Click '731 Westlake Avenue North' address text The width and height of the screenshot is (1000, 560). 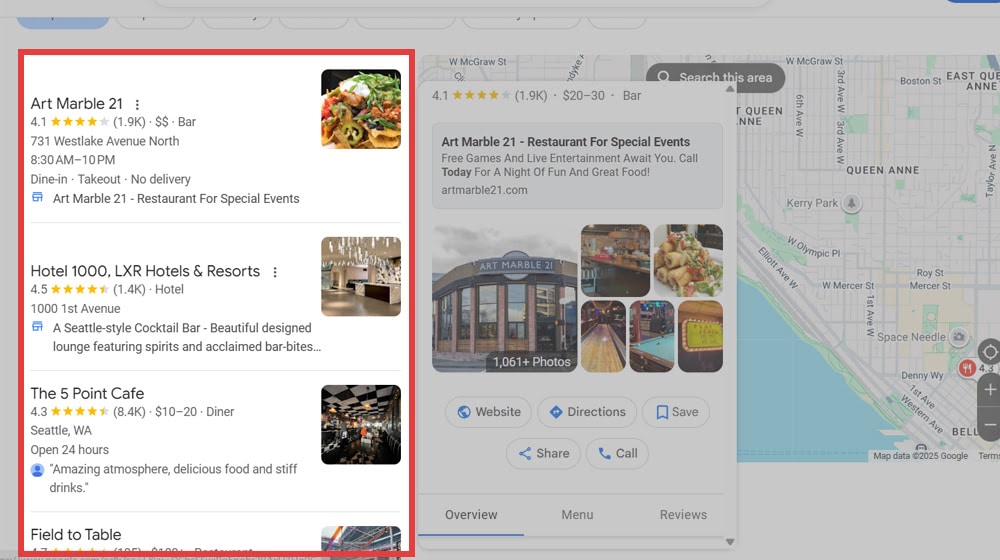coord(105,141)
